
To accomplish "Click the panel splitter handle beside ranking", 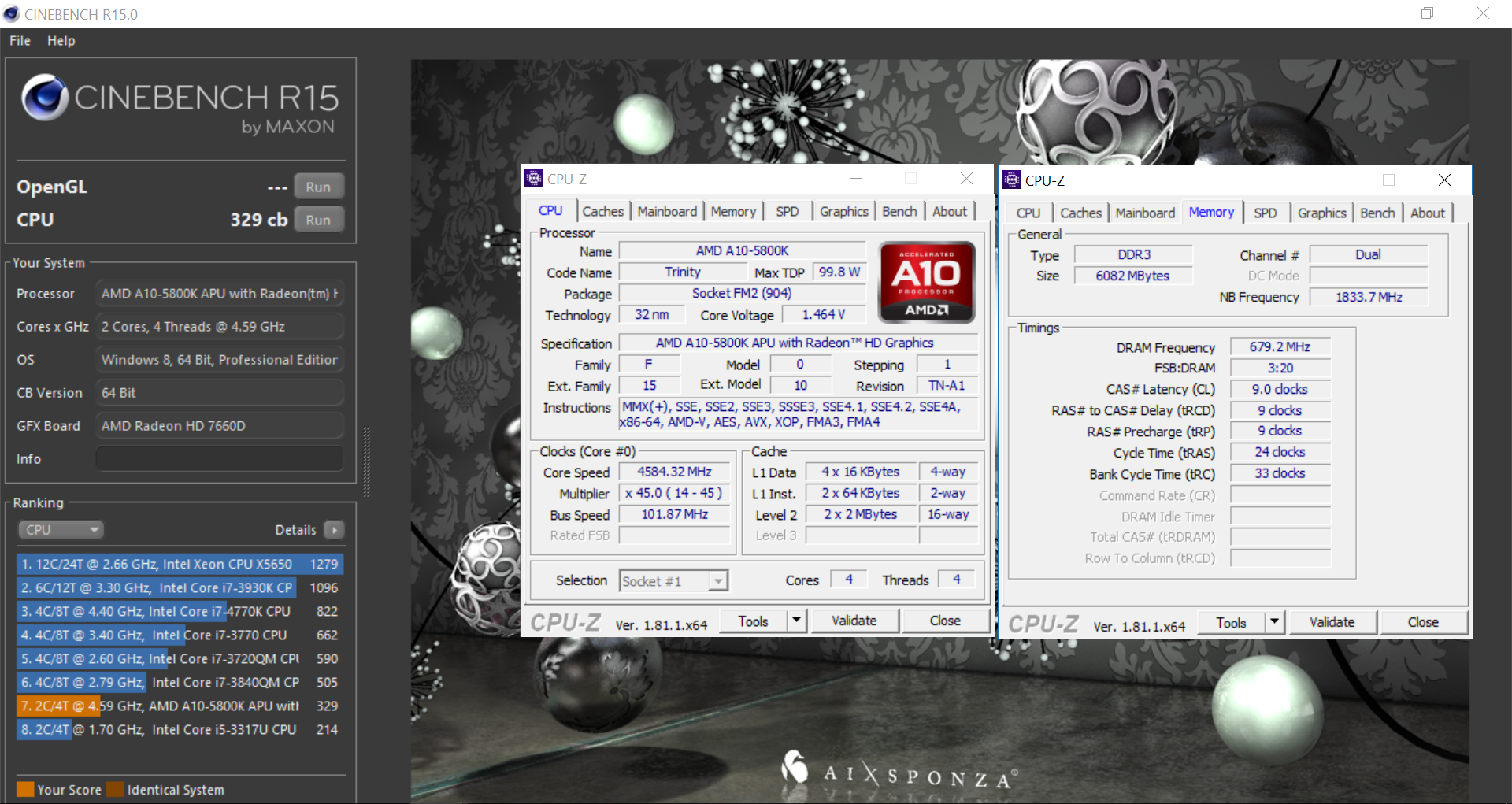I will tap(366, 461).
